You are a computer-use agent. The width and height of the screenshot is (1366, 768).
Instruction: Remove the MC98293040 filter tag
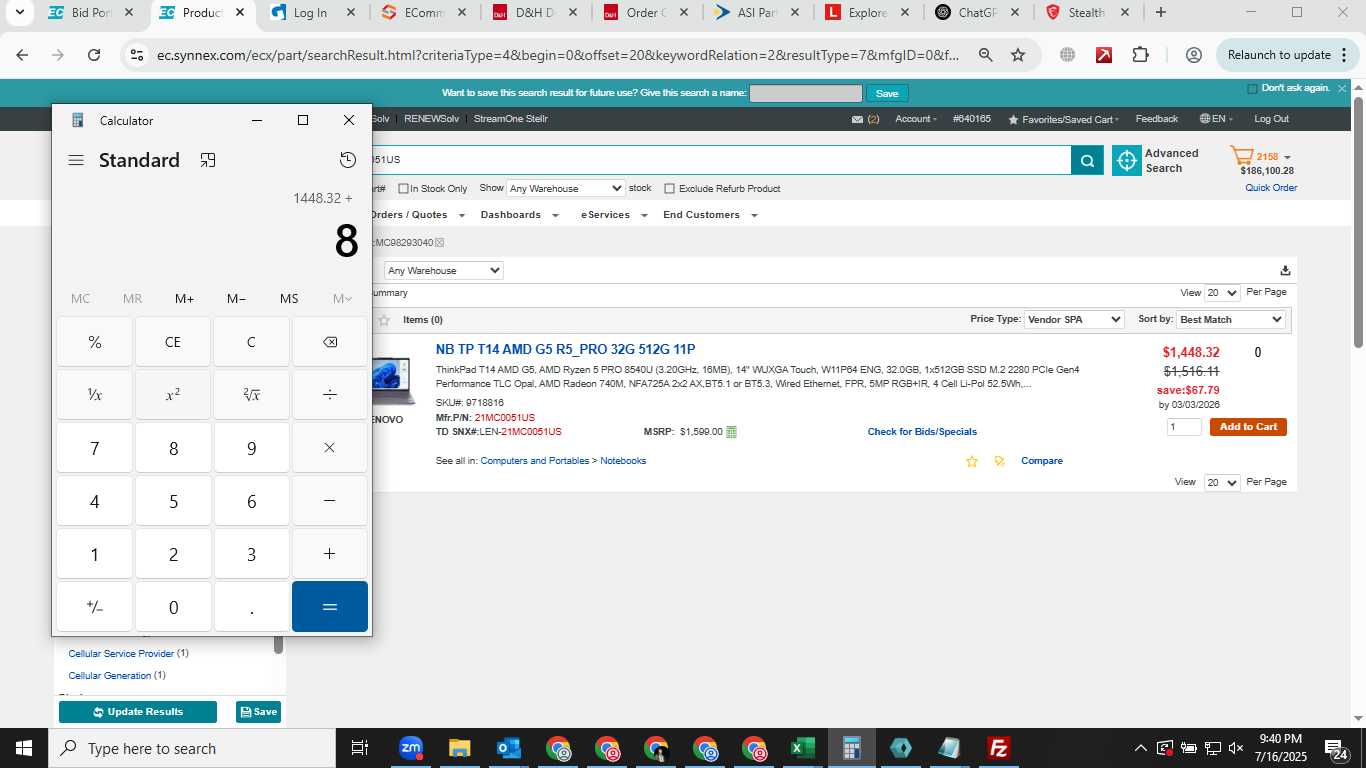(439, 243)
